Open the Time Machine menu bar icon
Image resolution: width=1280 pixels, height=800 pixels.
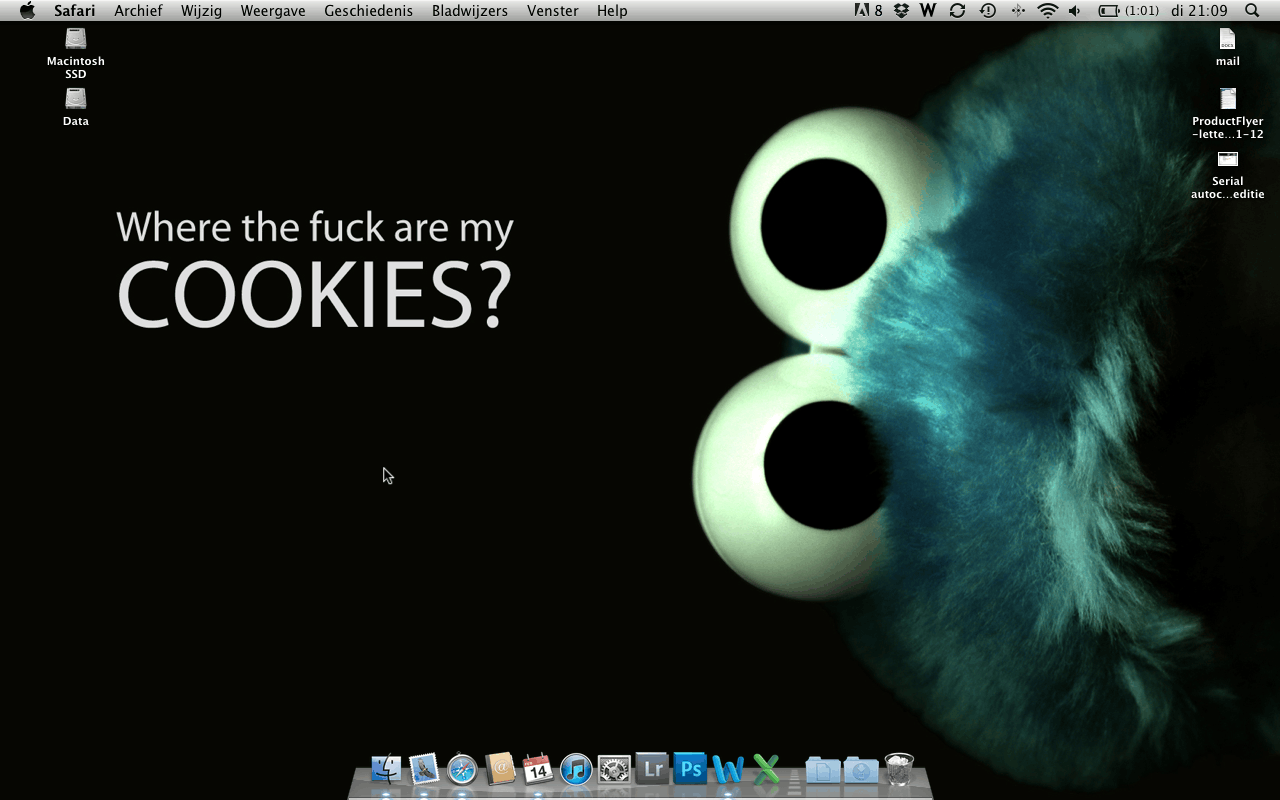coord(988,11)
